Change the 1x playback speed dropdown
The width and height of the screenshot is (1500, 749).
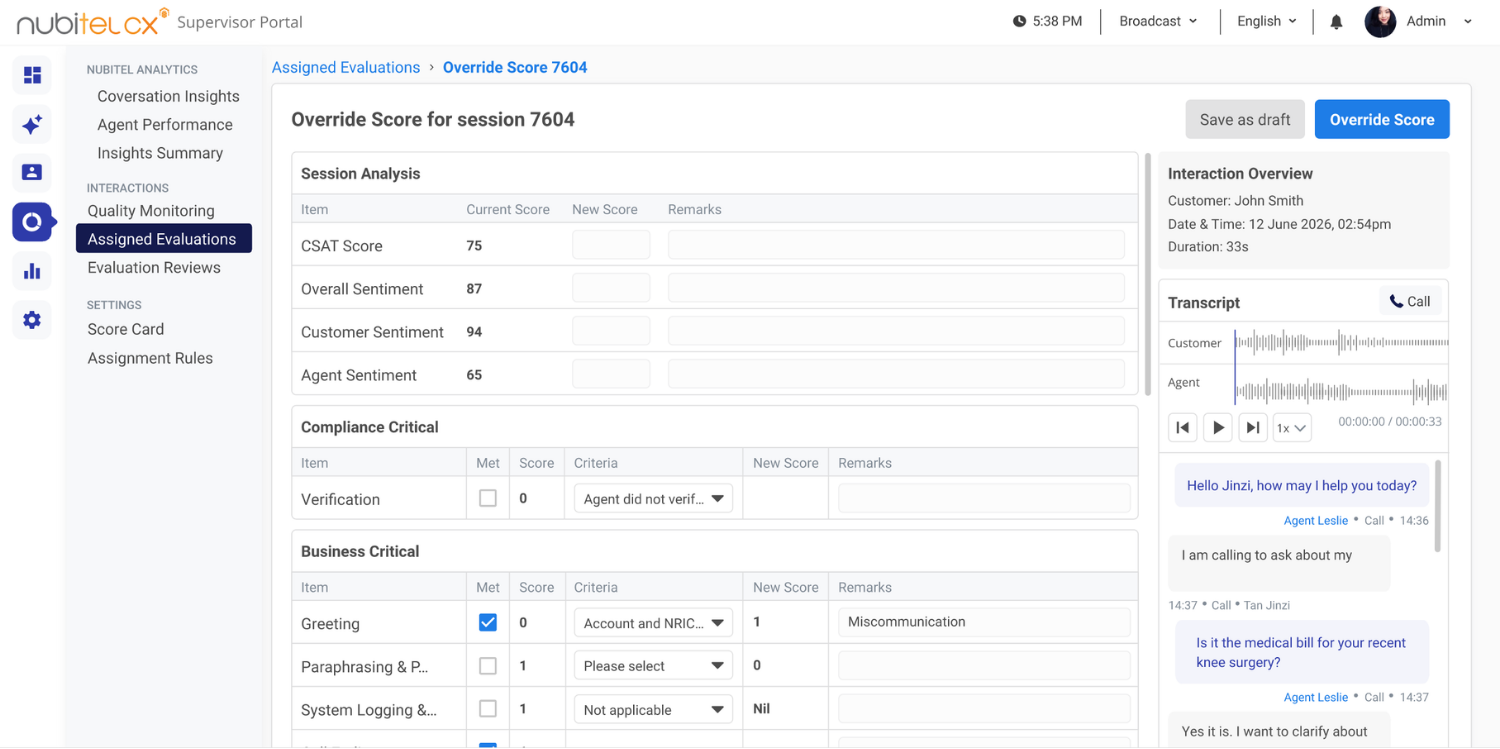(1292, 428)
